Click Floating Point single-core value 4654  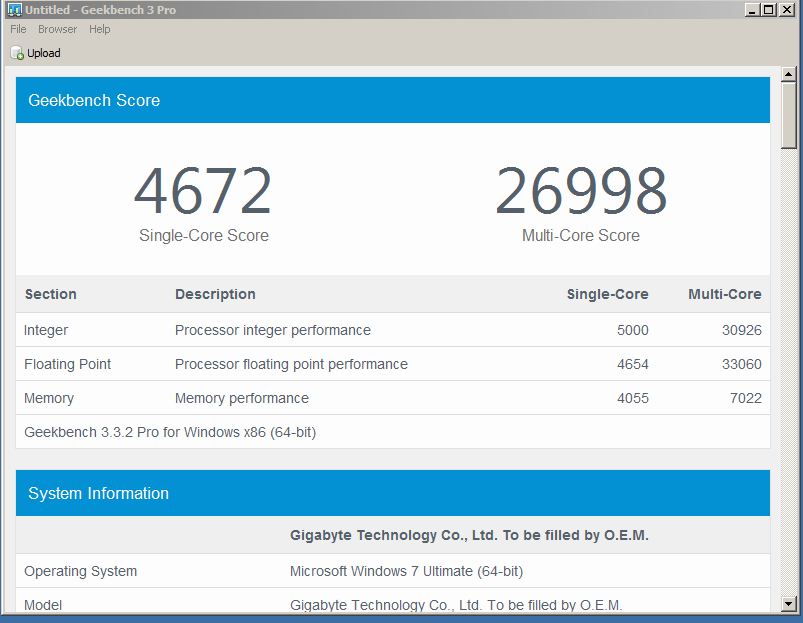632,364
